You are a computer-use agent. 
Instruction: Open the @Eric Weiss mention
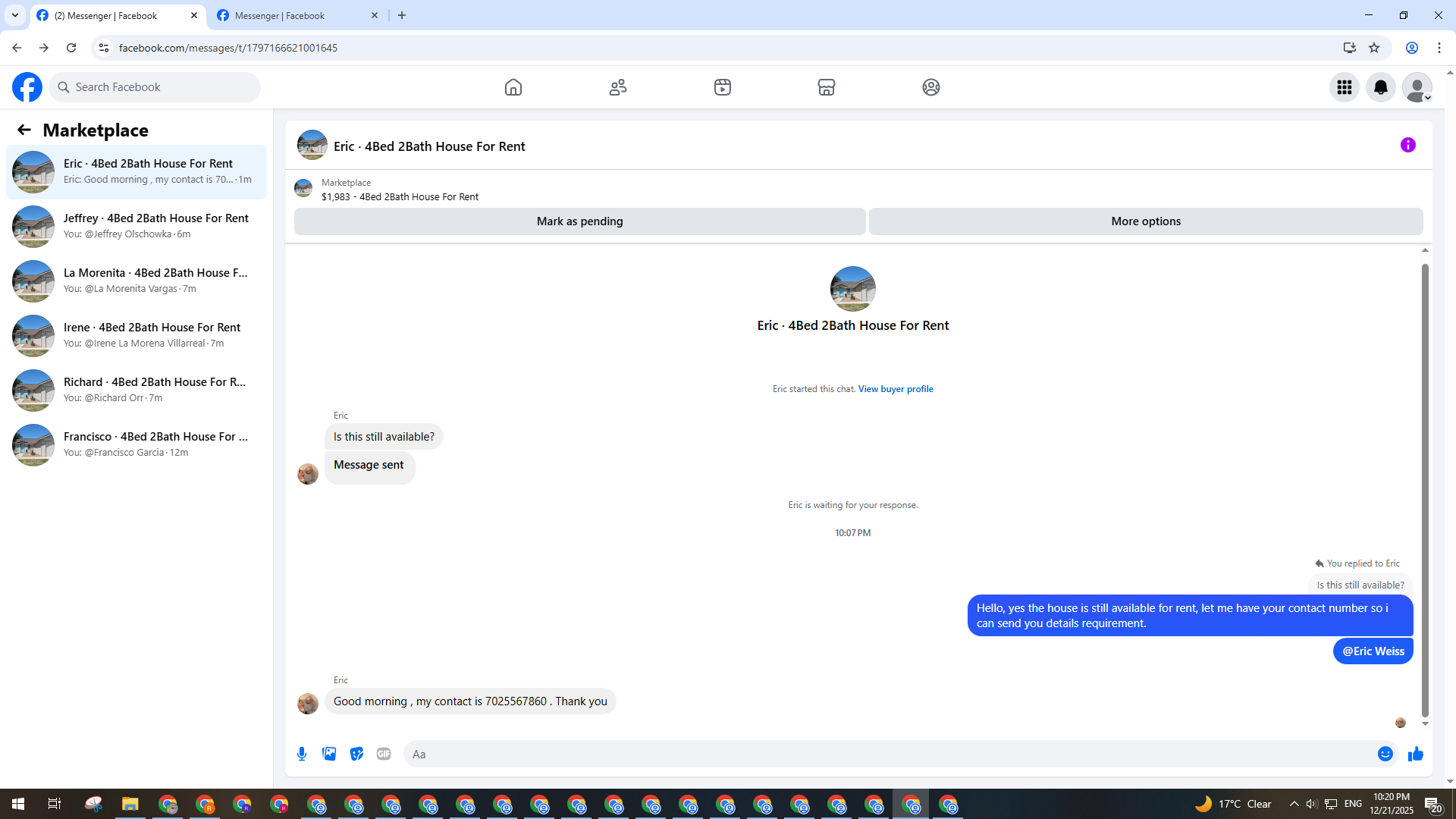coord(1373,651)
